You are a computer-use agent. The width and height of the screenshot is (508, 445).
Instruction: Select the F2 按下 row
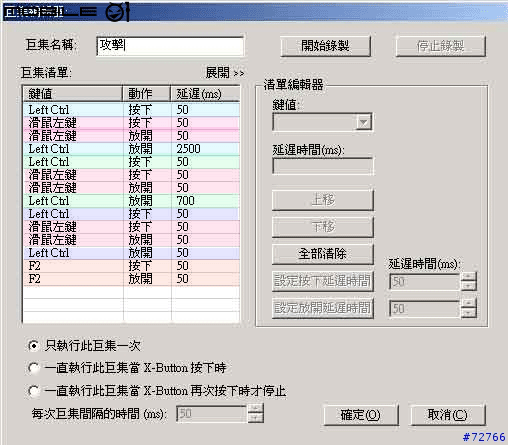[132, 266]
